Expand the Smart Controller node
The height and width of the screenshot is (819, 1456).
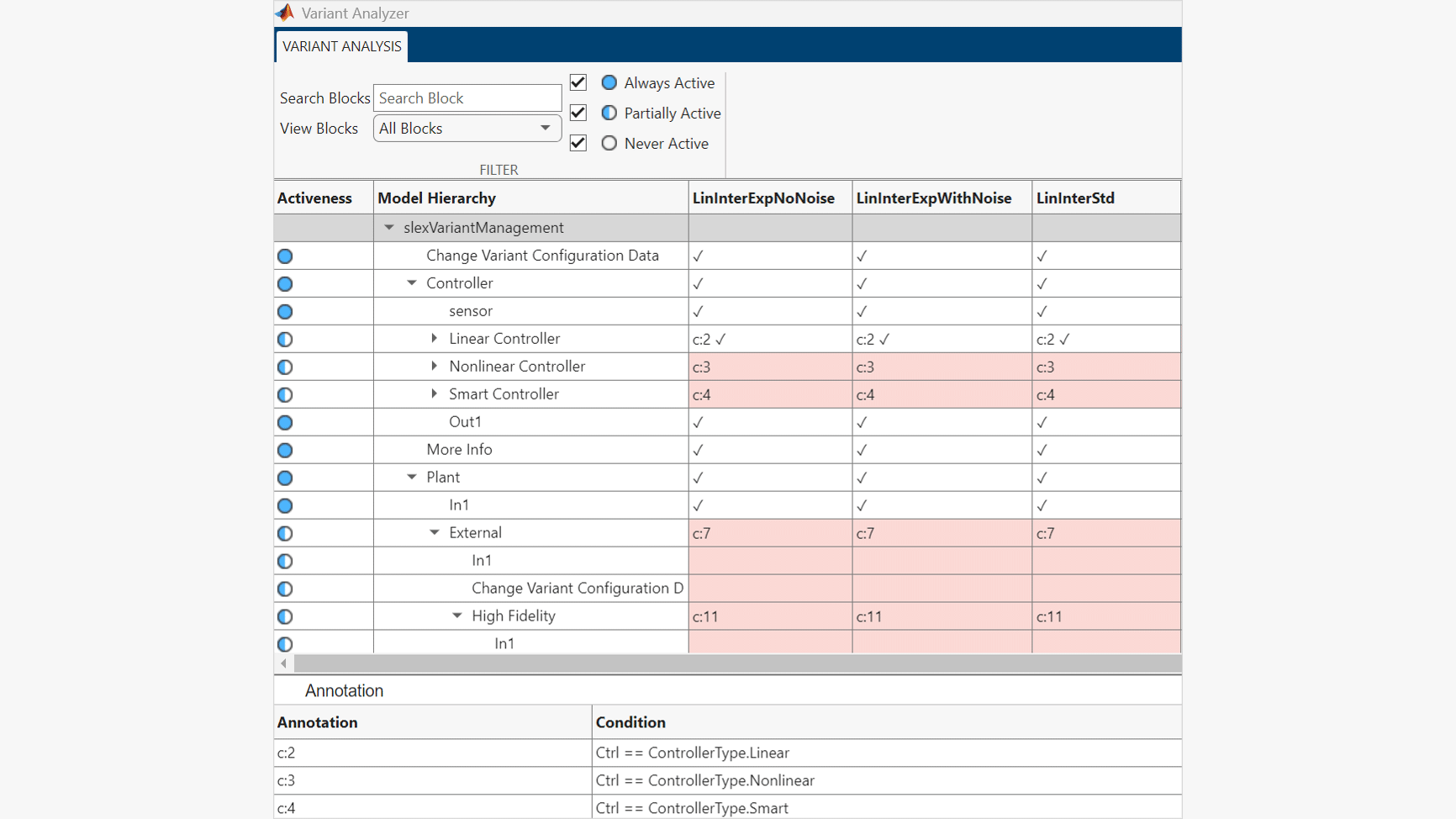pos(435,394)
